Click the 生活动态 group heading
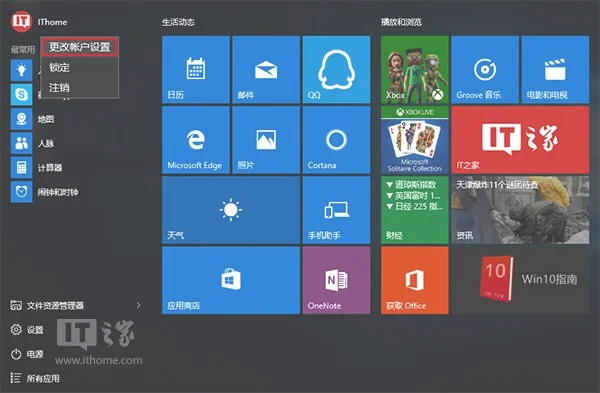The height and width of the screenshot is (393, 600). click(x=178, y=22)
